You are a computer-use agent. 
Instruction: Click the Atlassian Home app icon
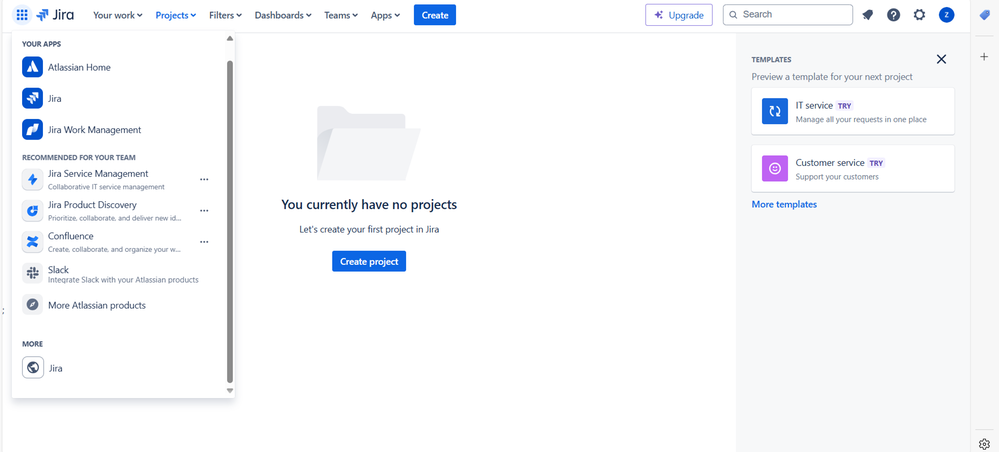pyautogui.click(x=32, y=67)
